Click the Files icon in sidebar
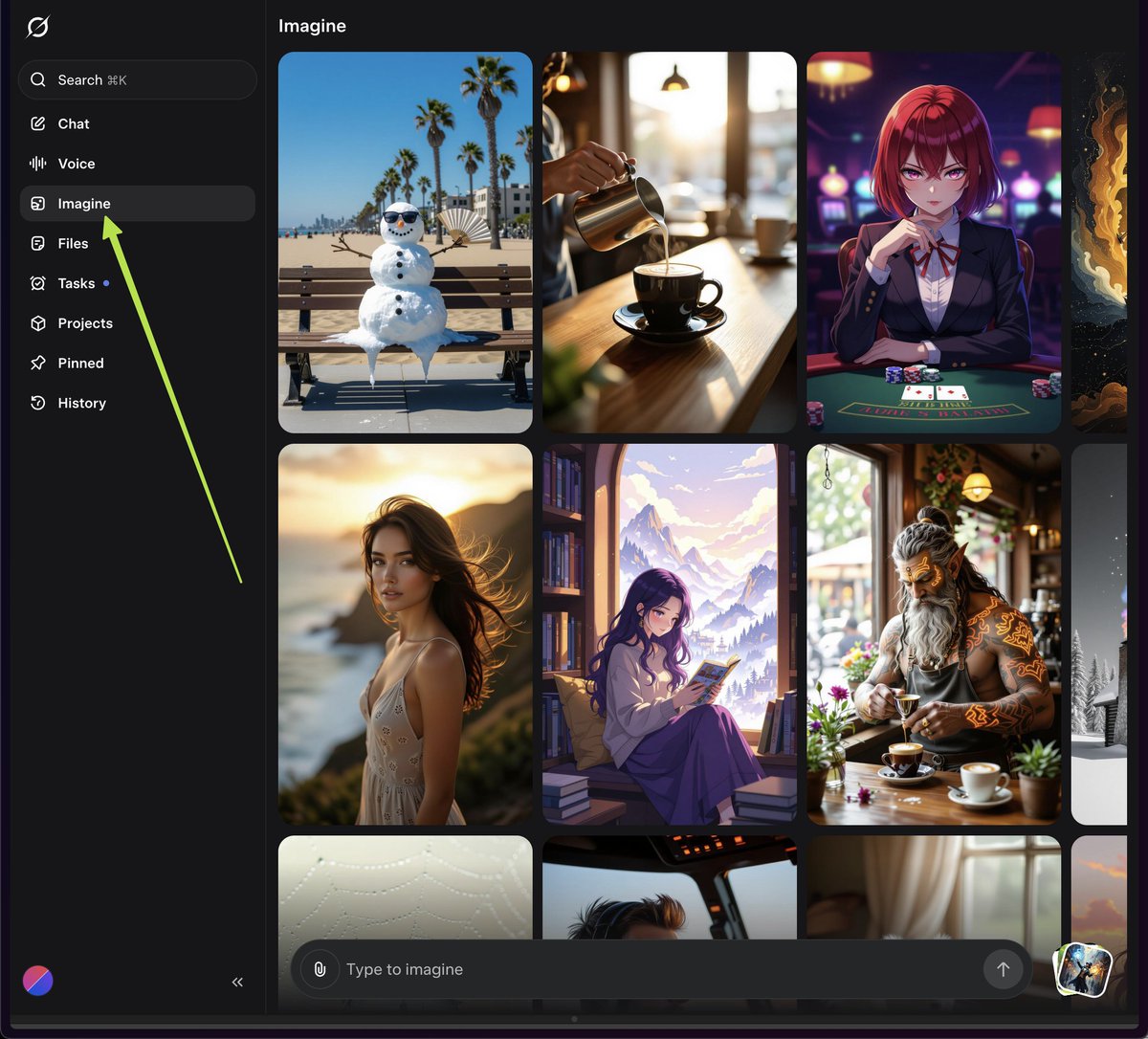The image size is (1148, 1039). (38, 244)
